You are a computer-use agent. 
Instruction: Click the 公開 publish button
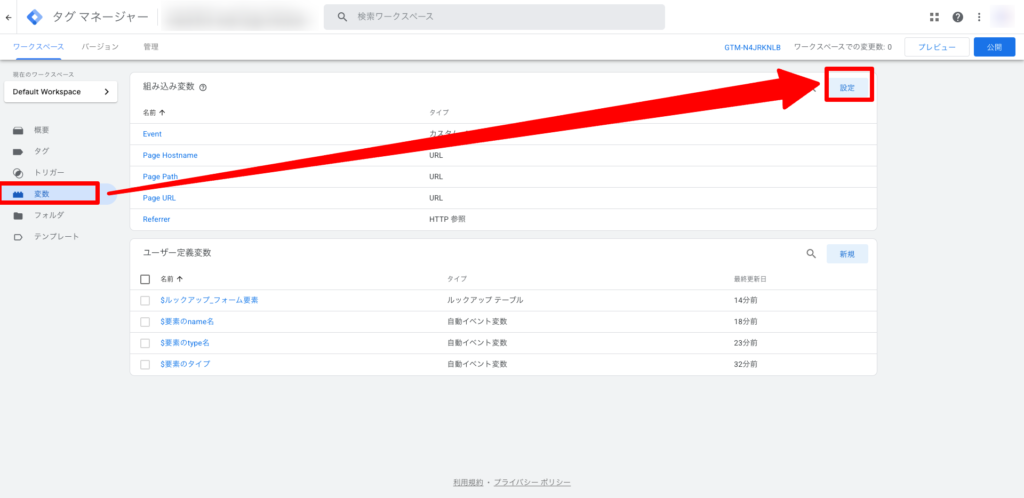point(993,47)
